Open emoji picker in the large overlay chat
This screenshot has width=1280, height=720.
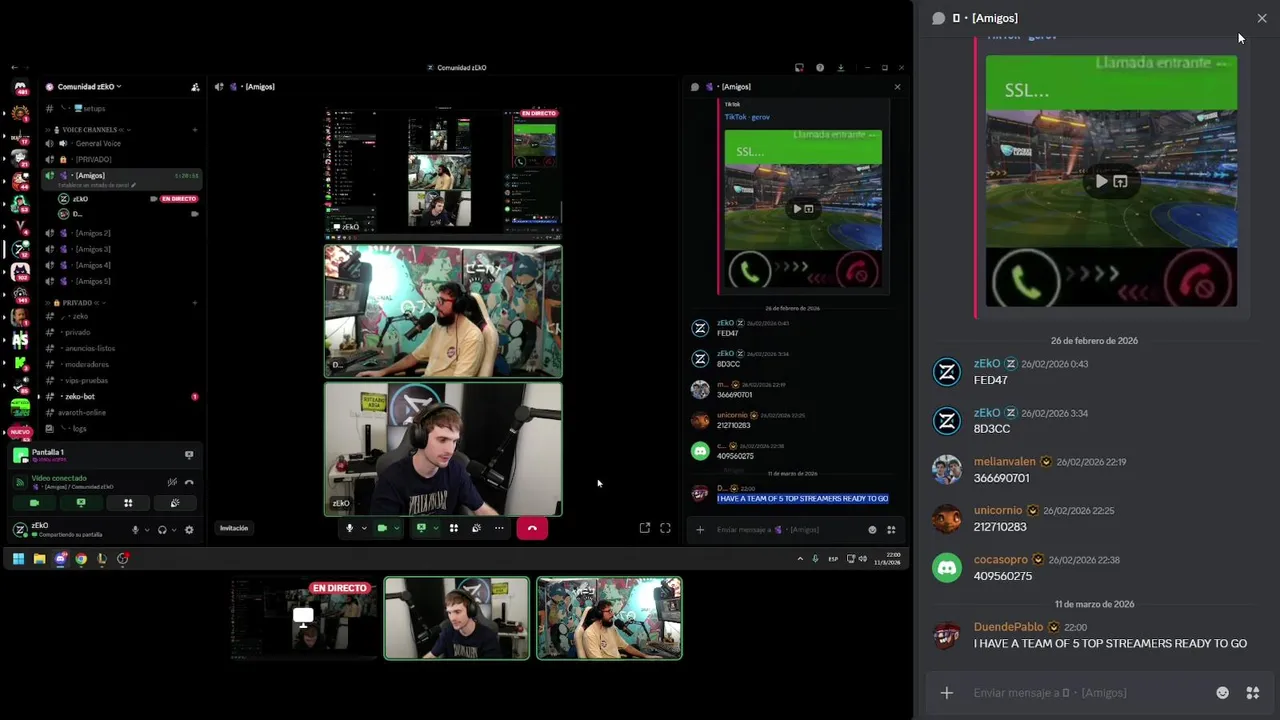pyautogui.click(x=1222, y=692)
